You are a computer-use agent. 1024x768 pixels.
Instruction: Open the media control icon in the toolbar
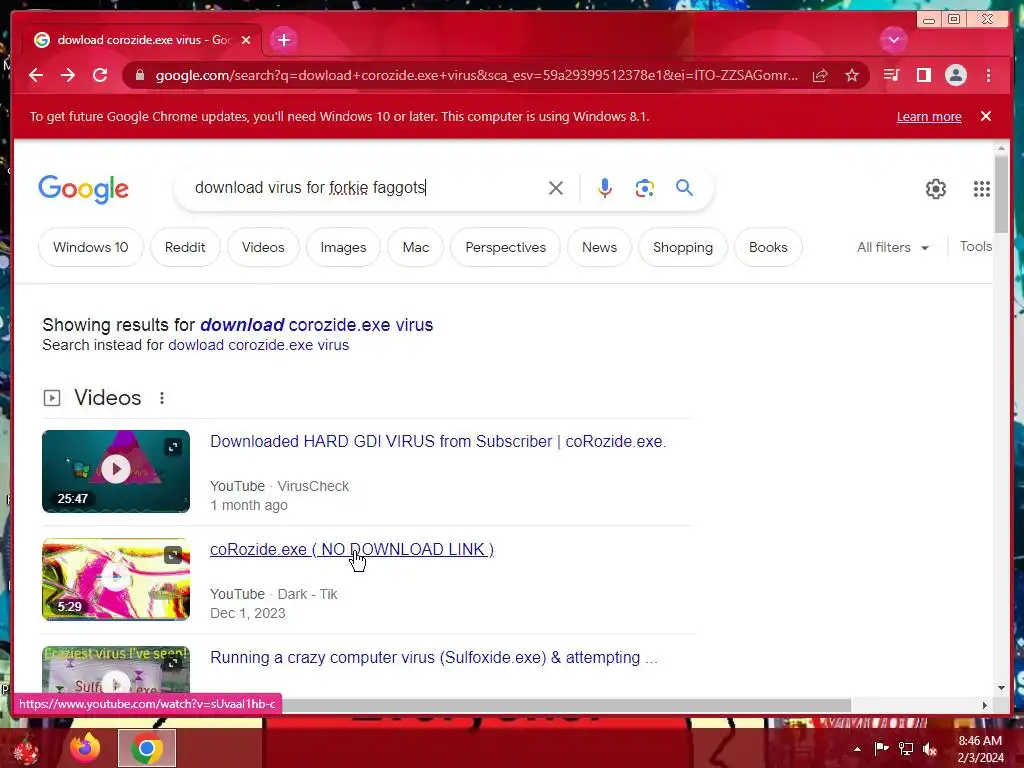coord(891,75)
